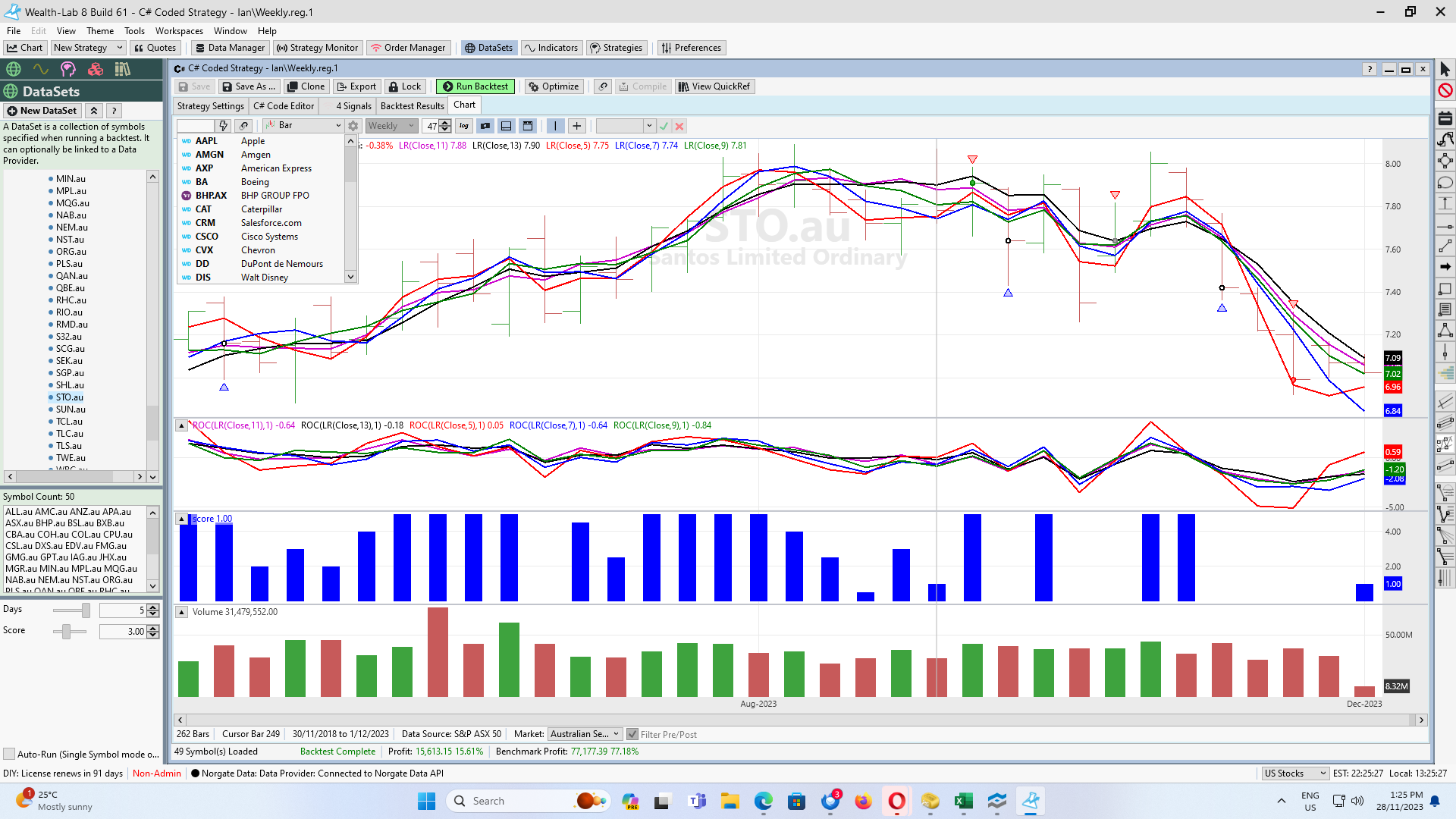Screen dimensions: 1456x819
Task: Open the empty combo box in chart toolbar
Action: 625,126
